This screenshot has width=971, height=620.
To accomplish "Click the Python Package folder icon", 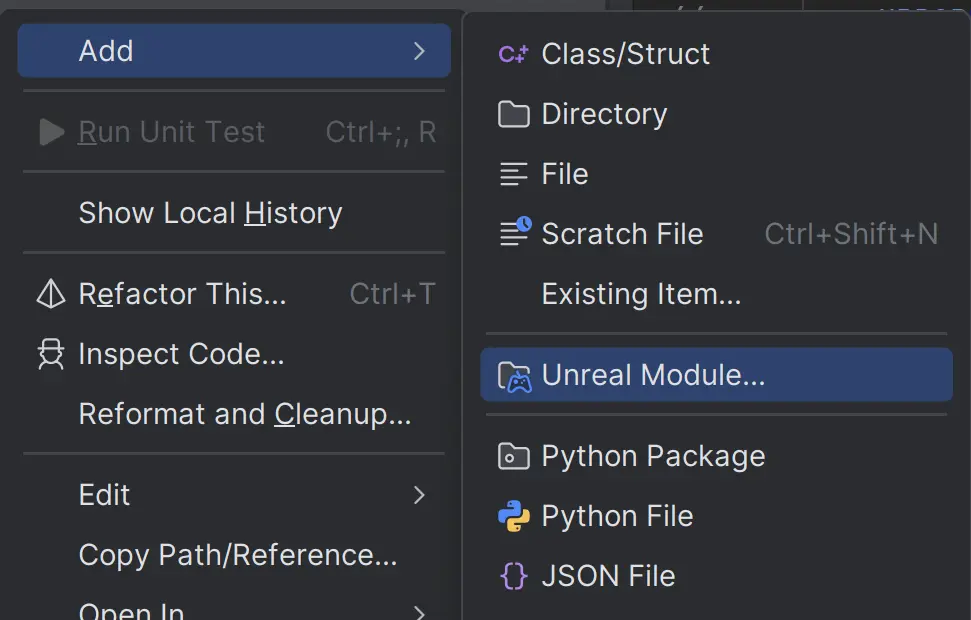I will pyautogui.click(x=513, y=457).
